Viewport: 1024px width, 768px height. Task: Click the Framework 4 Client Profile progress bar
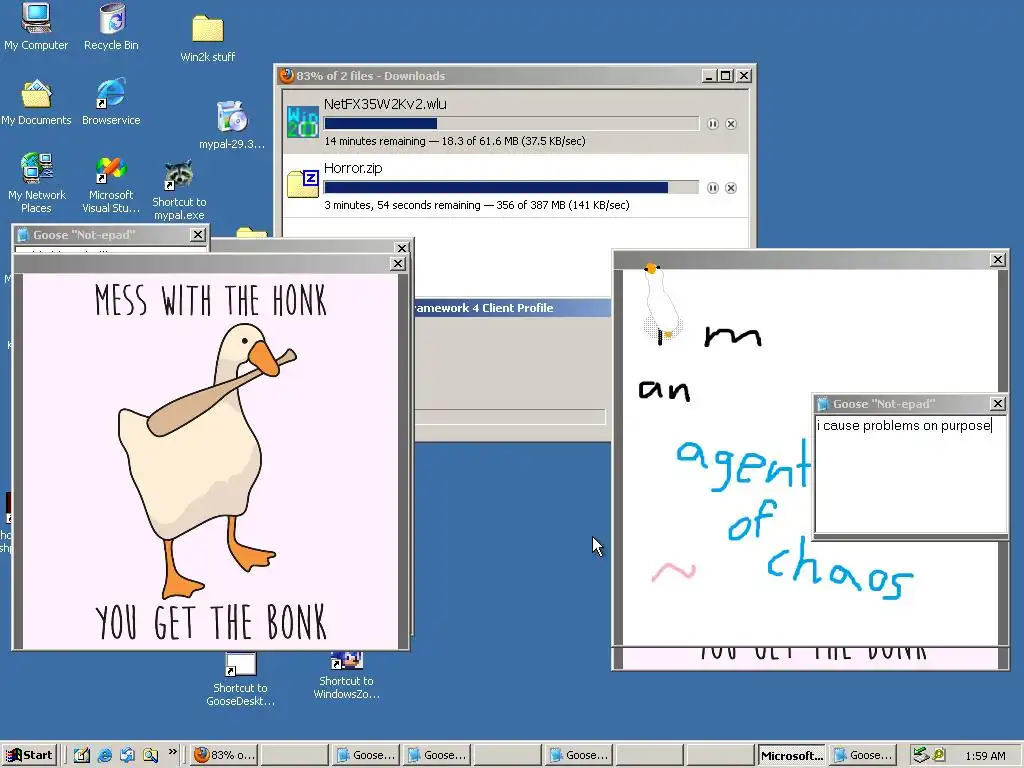coord(510,417)
